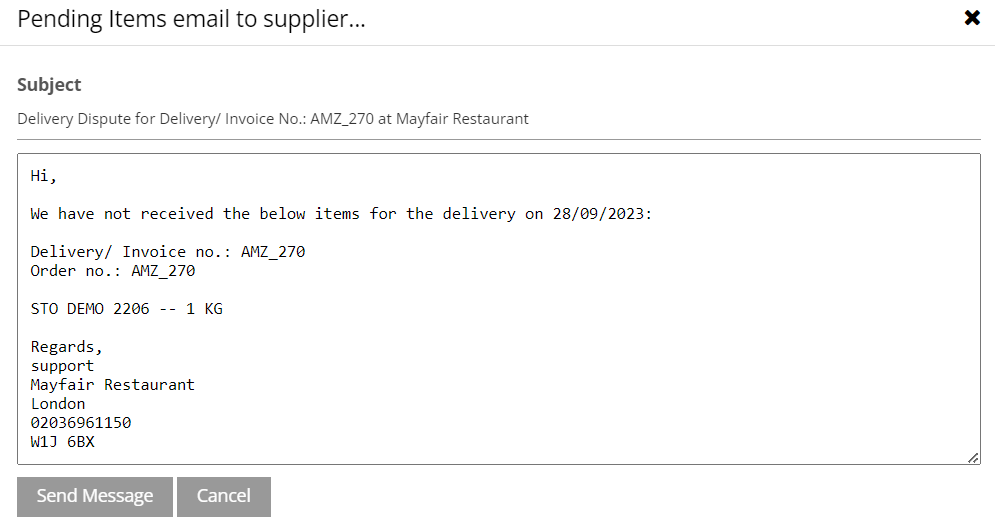Click the "support" signature line
The image size is (995, 525).
62,366
